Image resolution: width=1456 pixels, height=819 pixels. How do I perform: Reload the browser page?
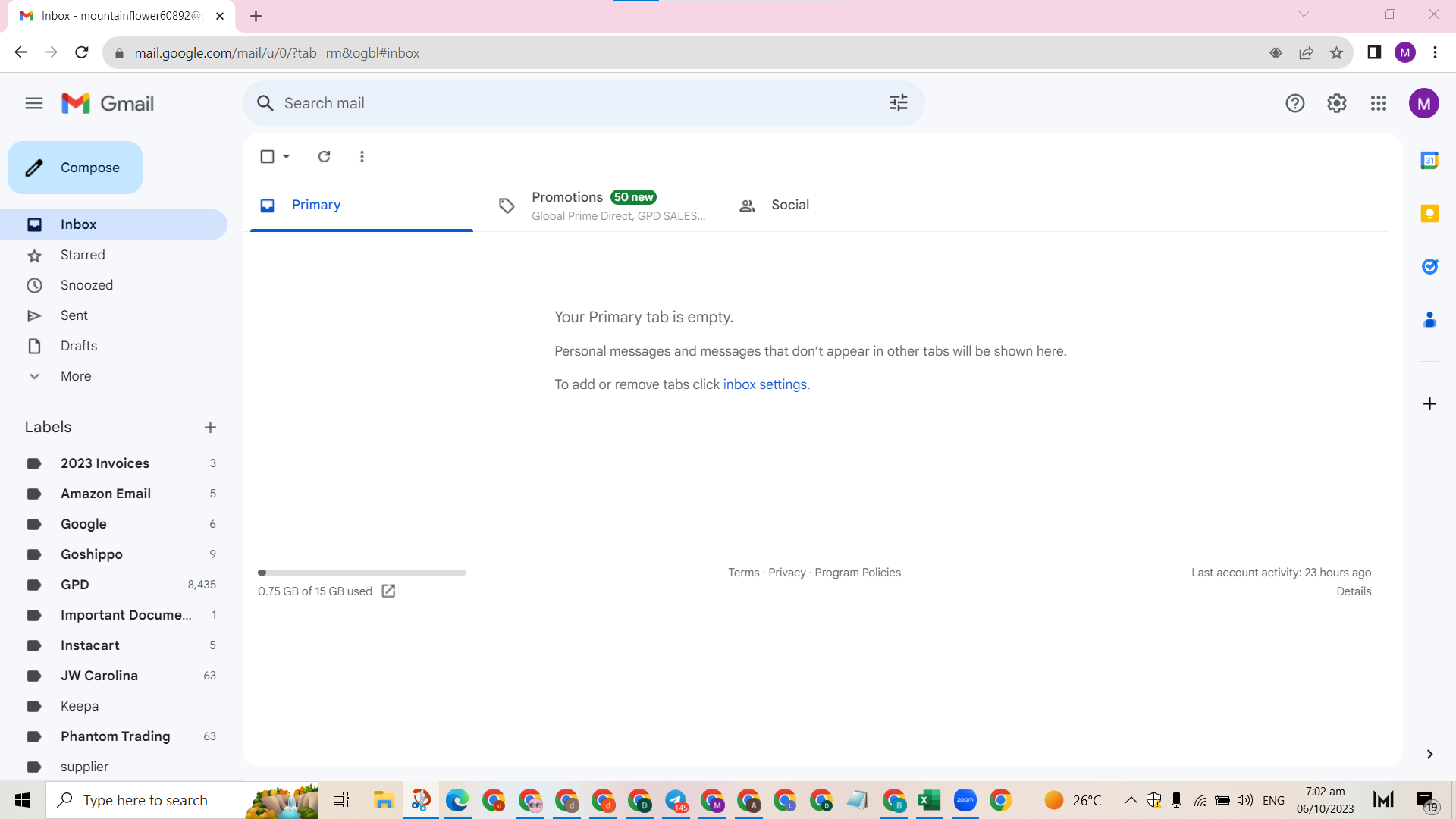tap(82, 52)
